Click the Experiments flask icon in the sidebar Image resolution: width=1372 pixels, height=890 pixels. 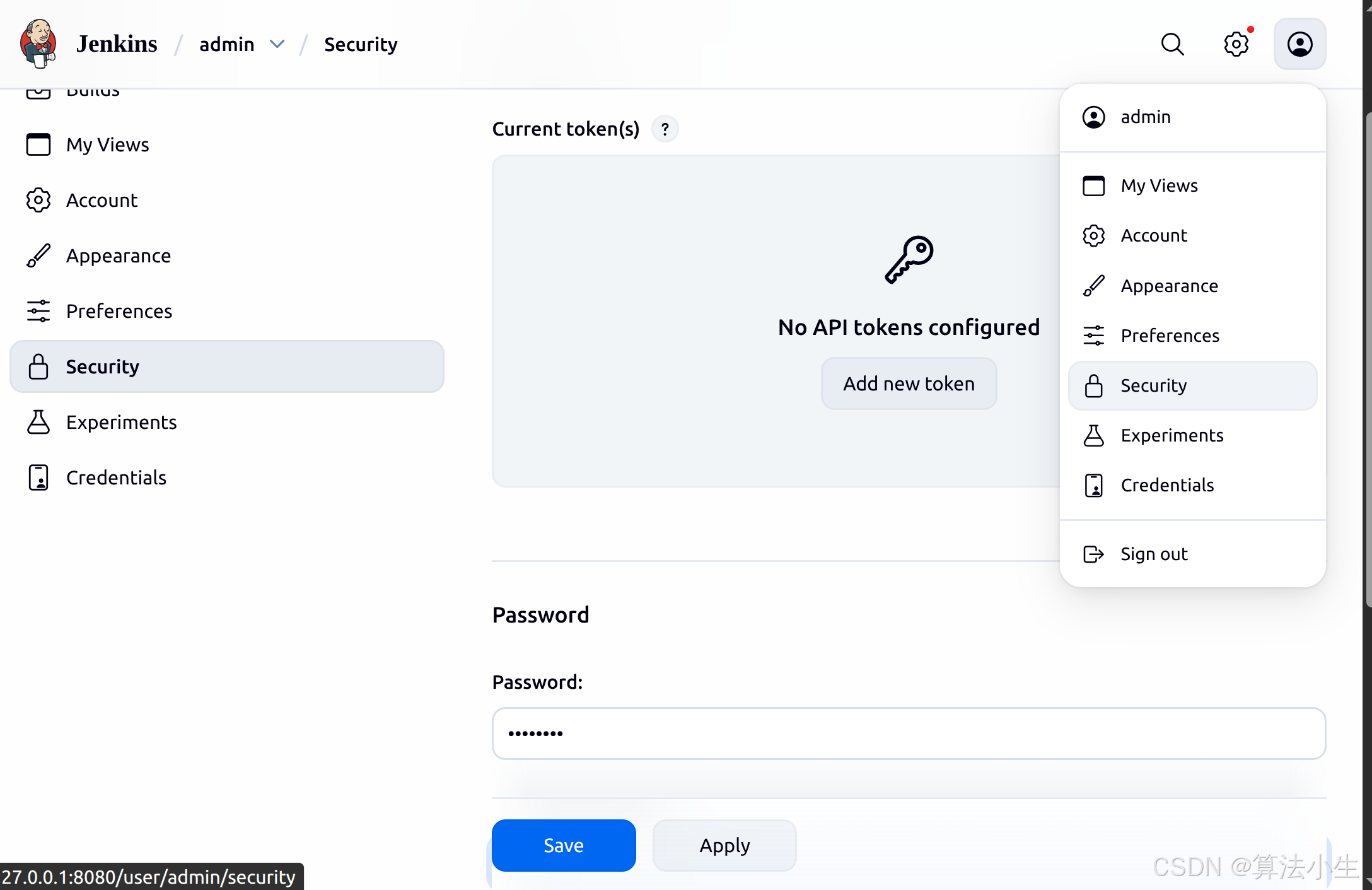[38, 422]
